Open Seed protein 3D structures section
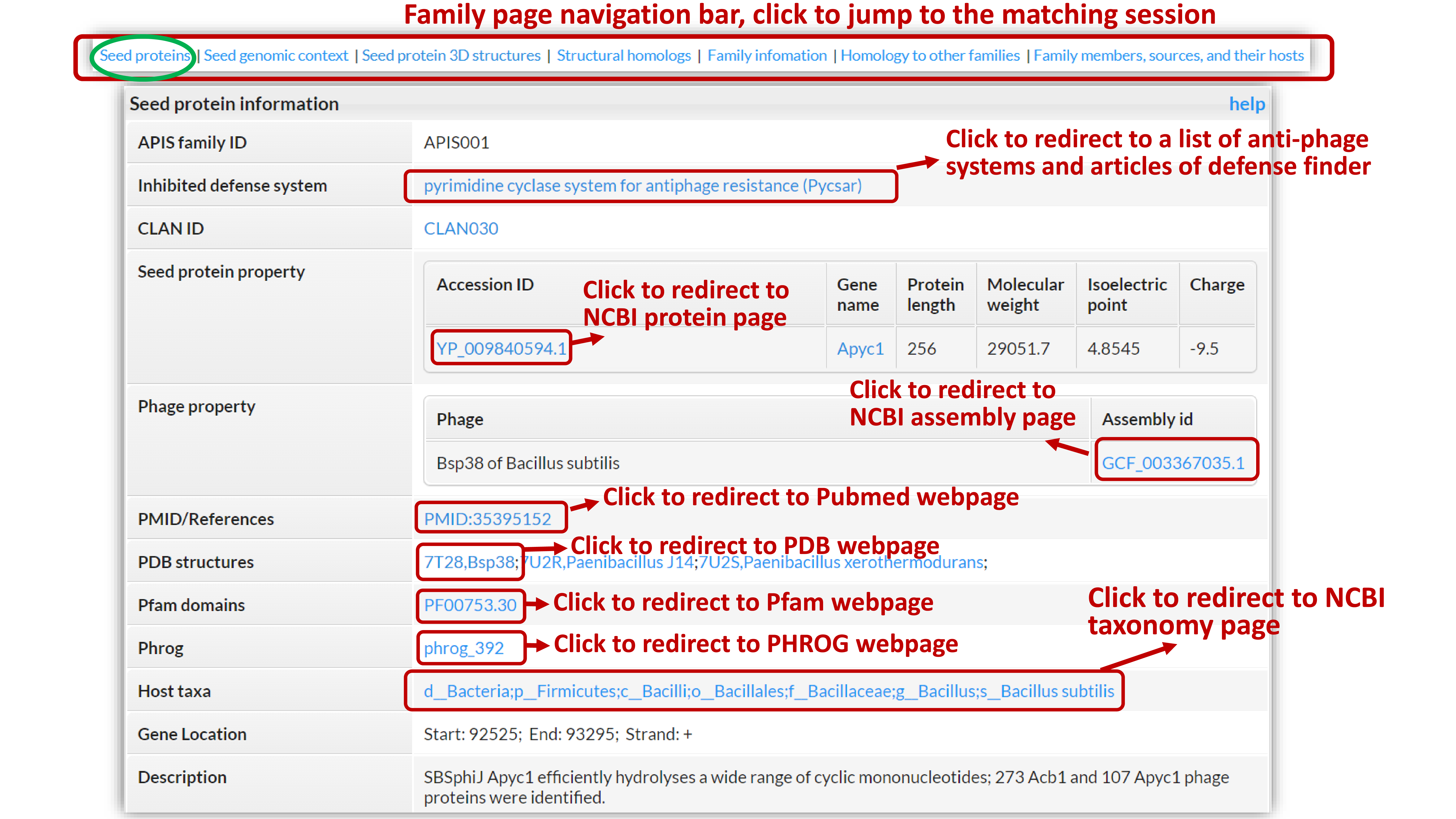This screenshot has width=1456, height=819. pos(451,55)
